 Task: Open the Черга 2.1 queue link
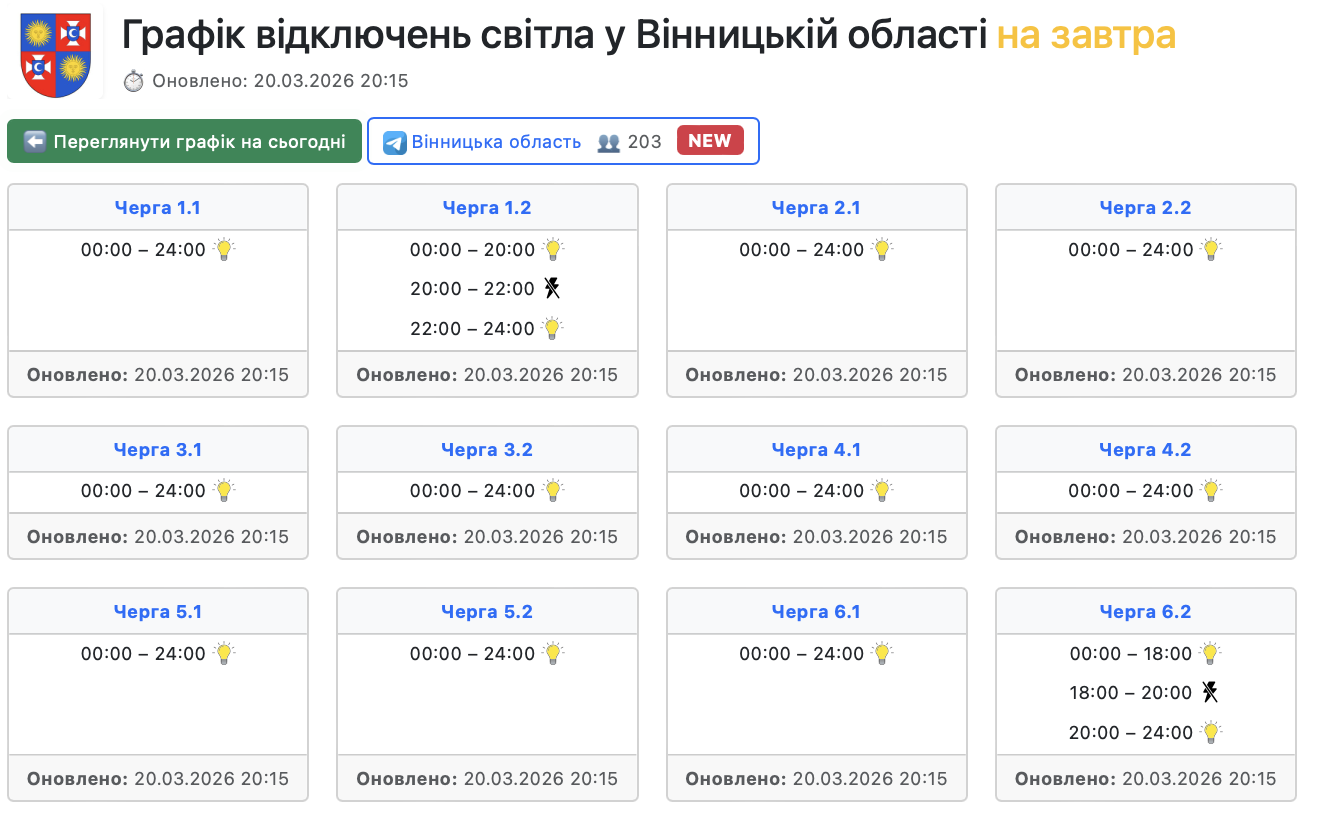[816, 208]
